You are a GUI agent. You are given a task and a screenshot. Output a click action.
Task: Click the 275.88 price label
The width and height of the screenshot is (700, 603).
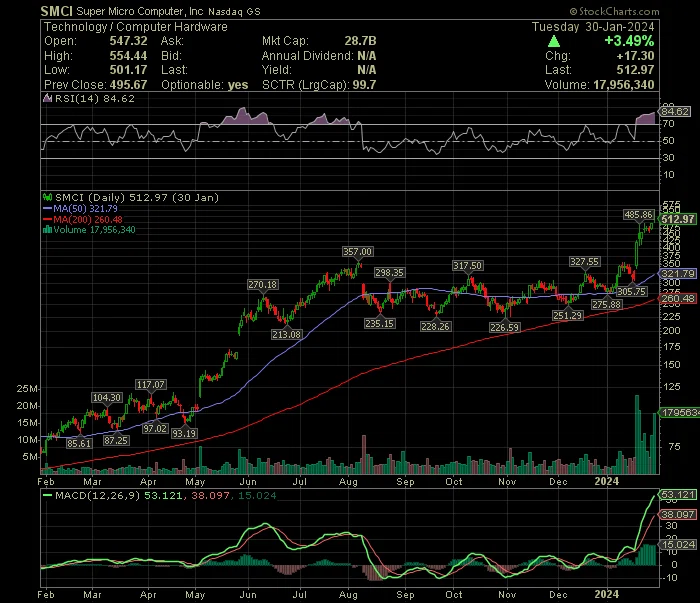(x=607, y=305)
